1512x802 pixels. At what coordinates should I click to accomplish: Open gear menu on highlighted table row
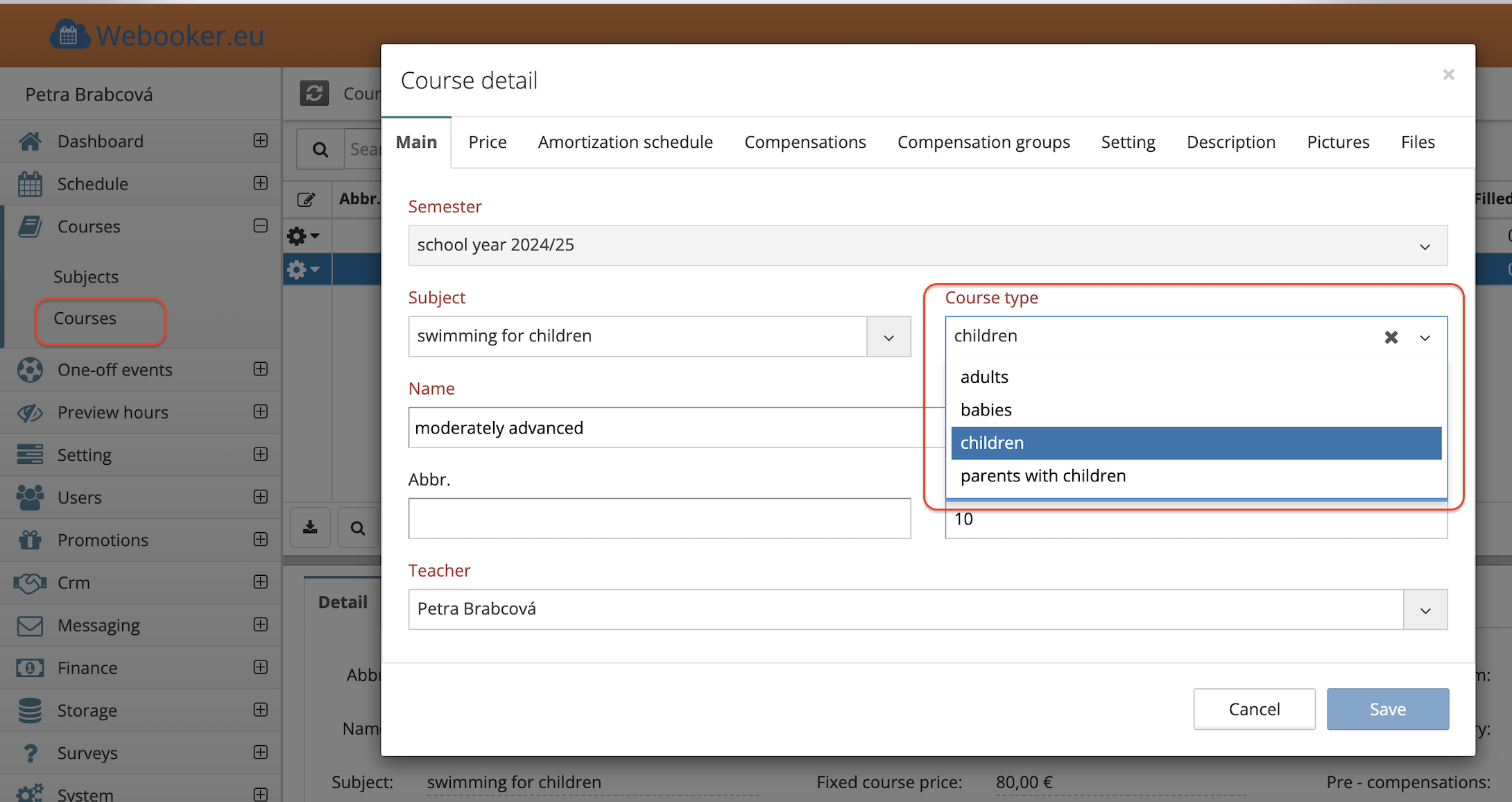[303, 269]
